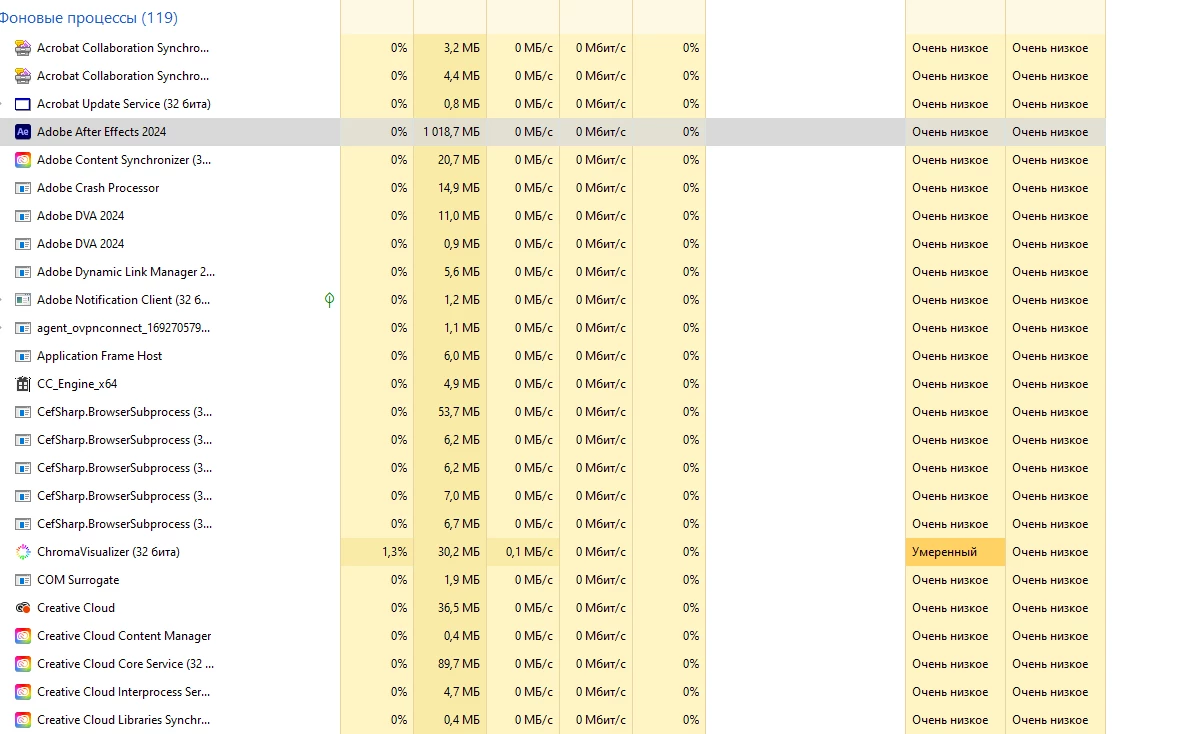Select the 'Creative Cloud Content Manager' process name
This screenshot has width=1183, height=734.
point(124,636)
